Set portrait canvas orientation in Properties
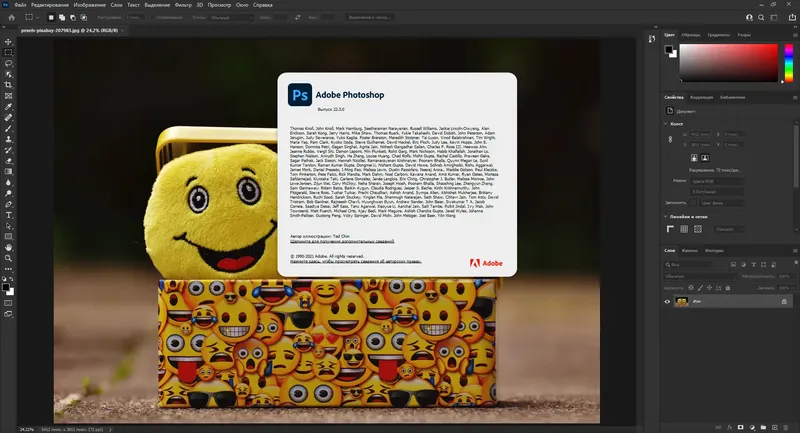Screen dimensions: 800x433 point(694,158)
